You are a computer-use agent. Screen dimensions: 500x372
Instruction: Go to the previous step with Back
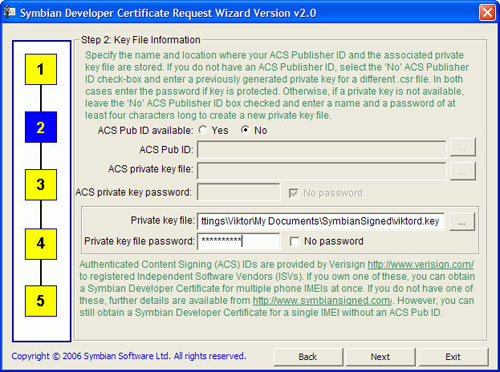(x=308, y=357)
